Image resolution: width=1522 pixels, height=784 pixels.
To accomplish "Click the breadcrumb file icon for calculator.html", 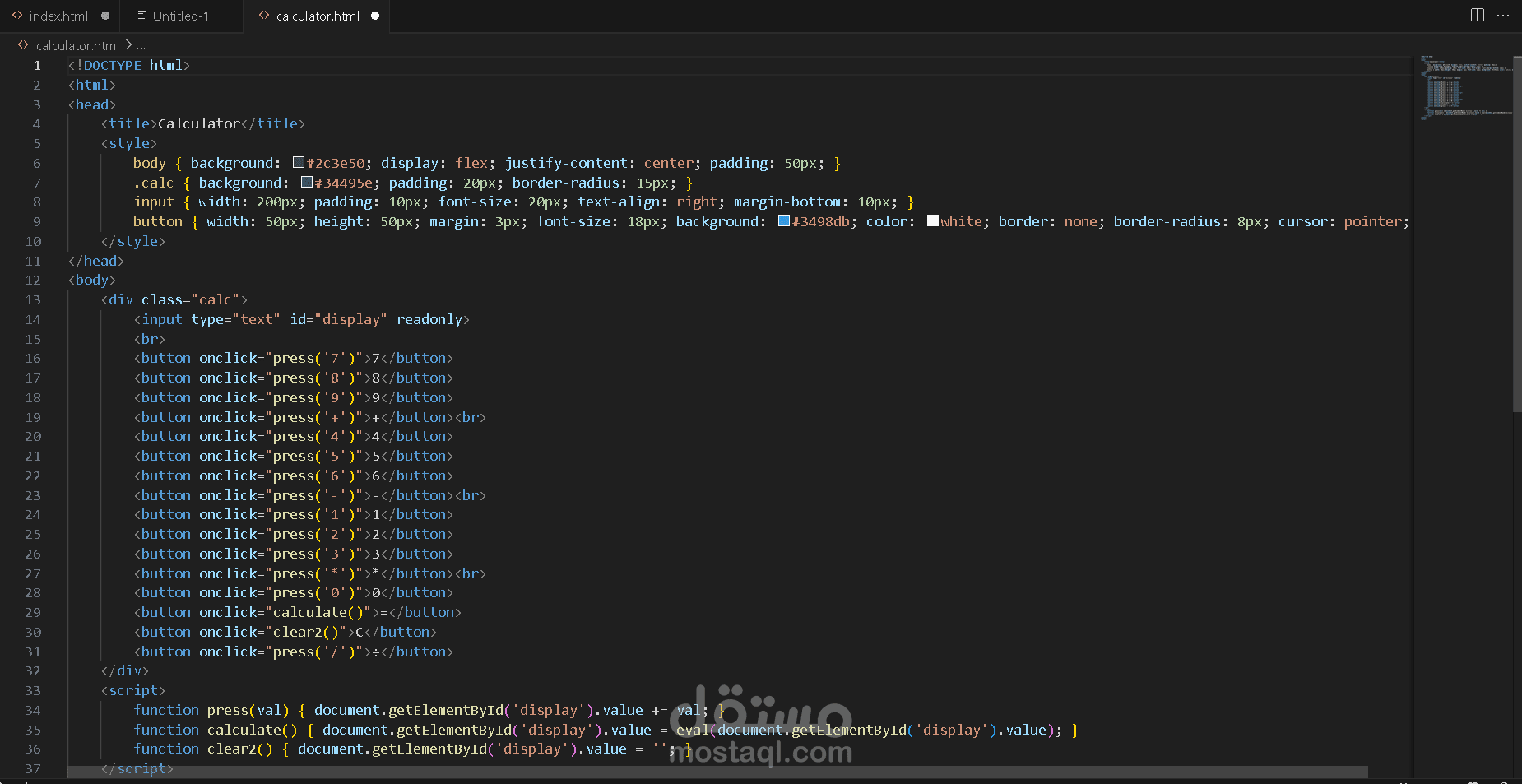I will click(x=22, y=45).
